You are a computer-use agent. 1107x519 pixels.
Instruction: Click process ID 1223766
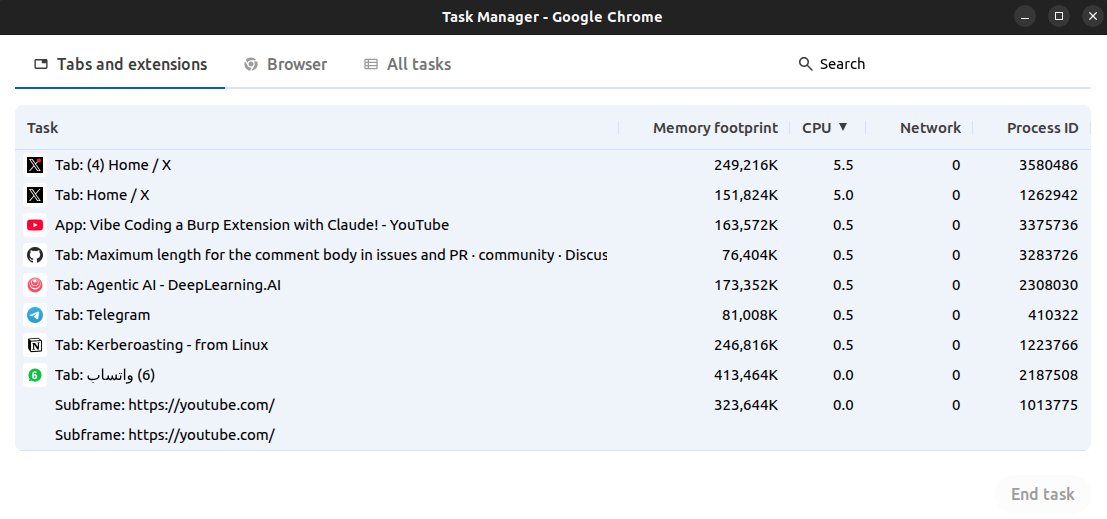coord(1048,345)
